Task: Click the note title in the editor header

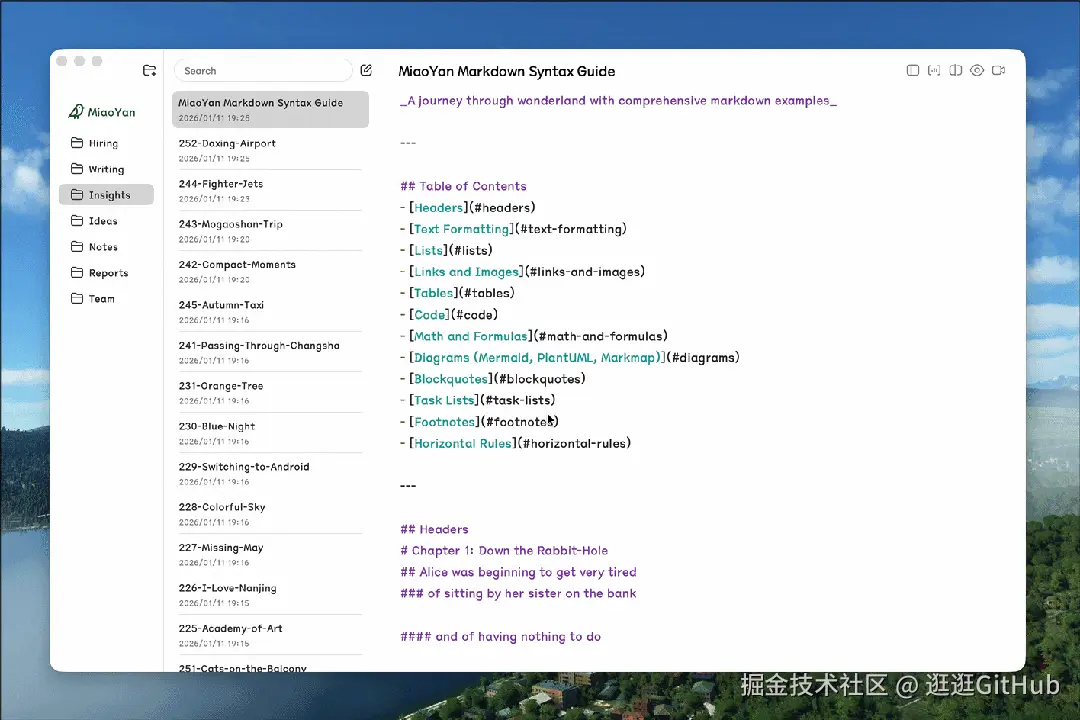Action: click(506, 71)
